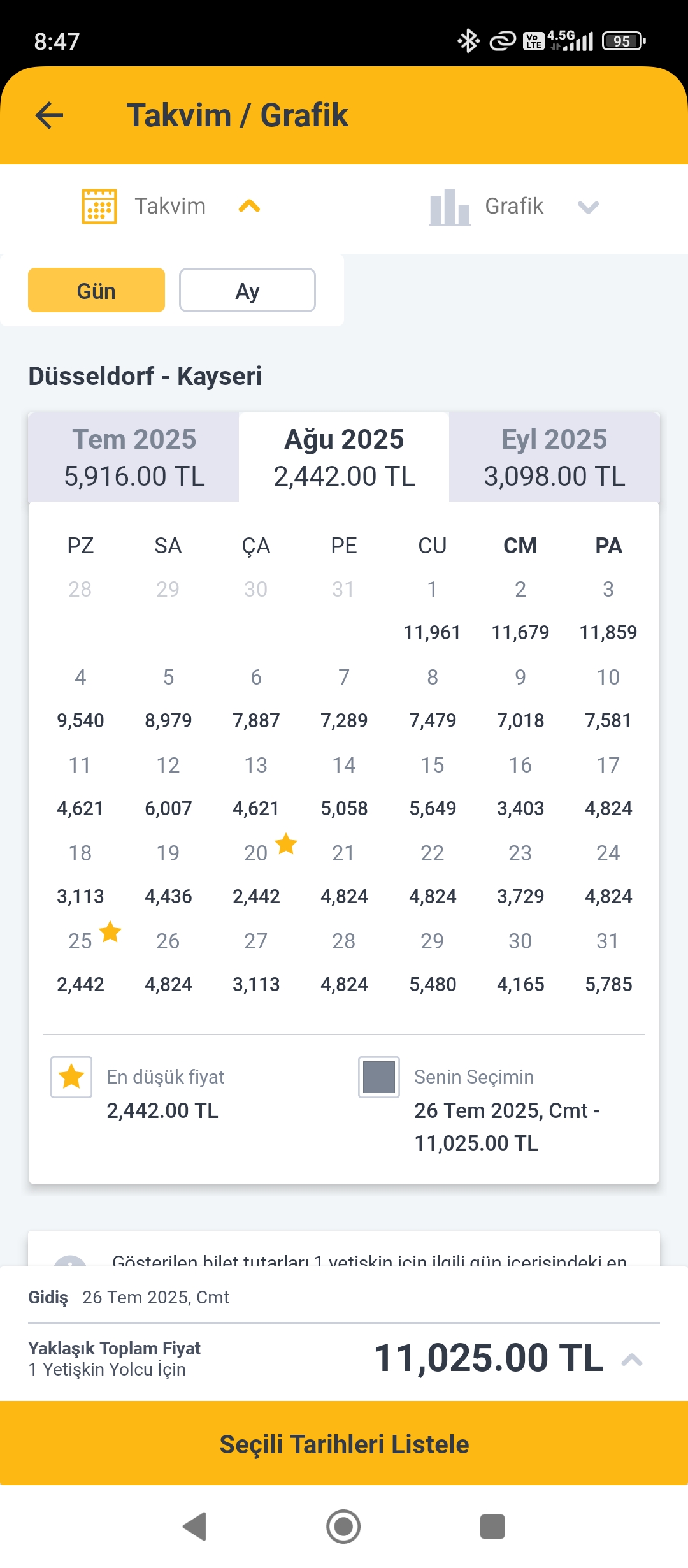
Task: Expand the Grafik section chevron
Action: click(587, 207)
